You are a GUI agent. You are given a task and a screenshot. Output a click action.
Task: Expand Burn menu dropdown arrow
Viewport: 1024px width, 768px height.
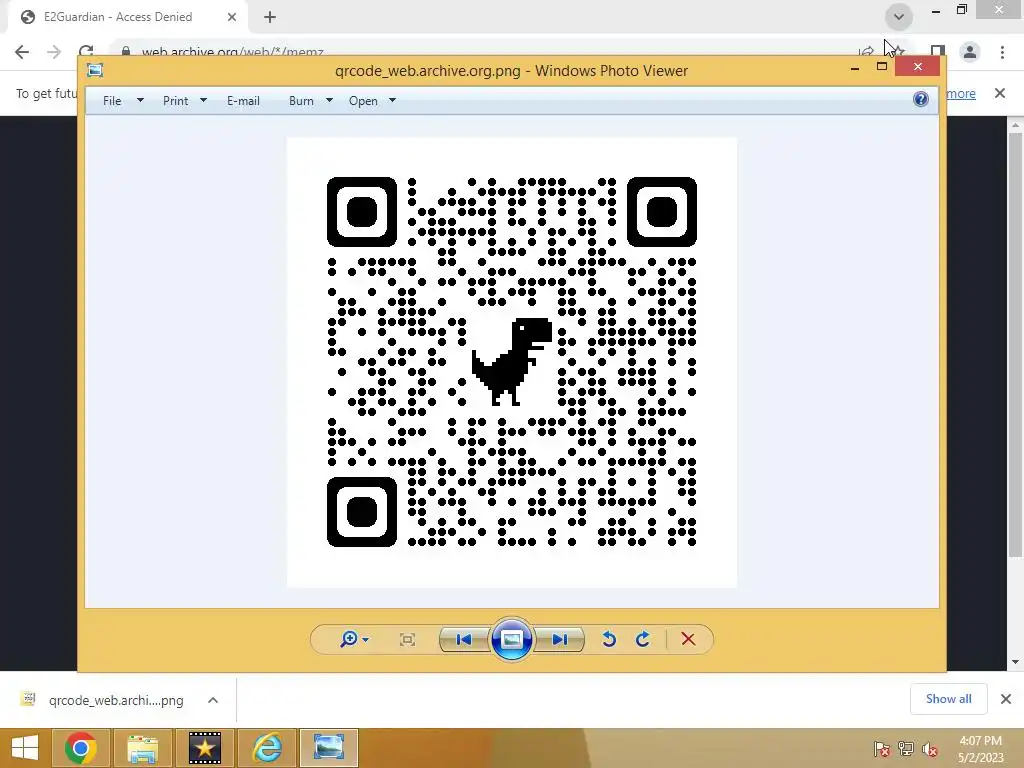point(329,101)
